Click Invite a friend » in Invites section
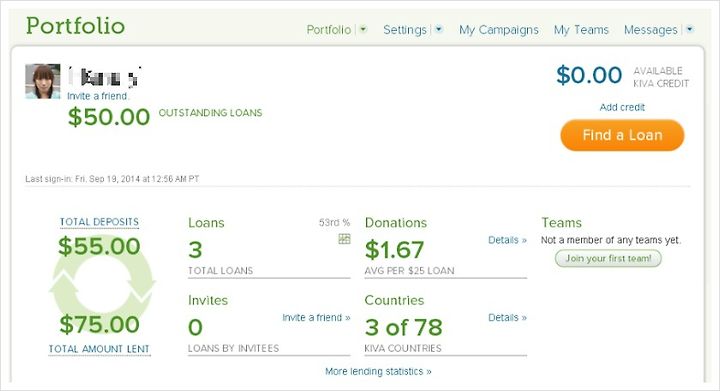 [316, 318]
